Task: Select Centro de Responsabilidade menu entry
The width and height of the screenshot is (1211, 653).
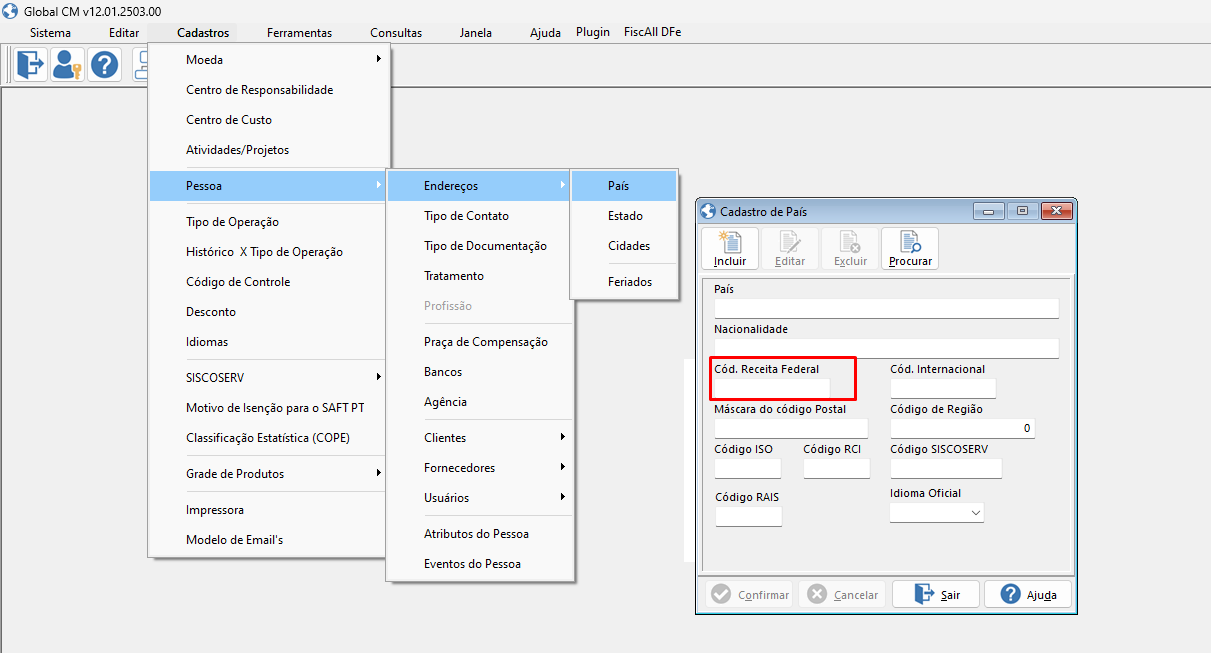Action: (269, 90)
